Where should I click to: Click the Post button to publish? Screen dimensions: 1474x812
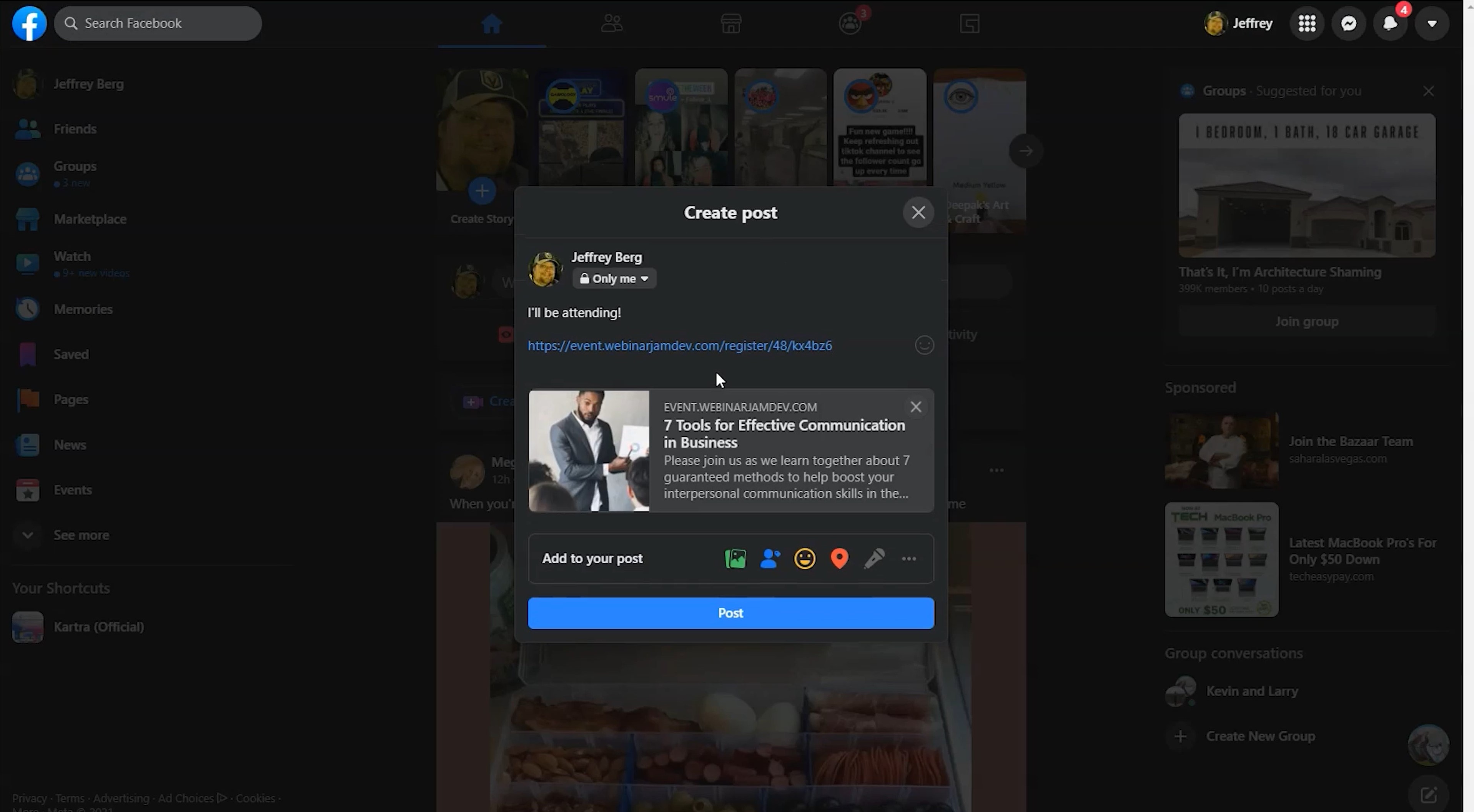click(731, 612)
